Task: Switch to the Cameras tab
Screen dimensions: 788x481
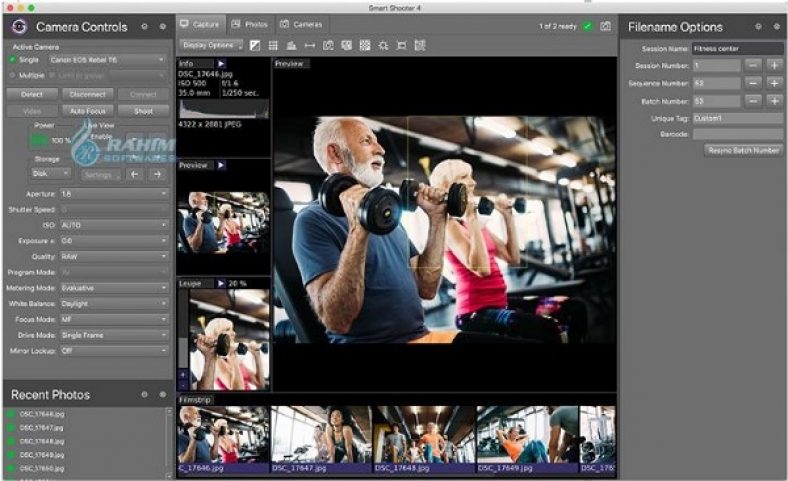Action: point(301,23)
